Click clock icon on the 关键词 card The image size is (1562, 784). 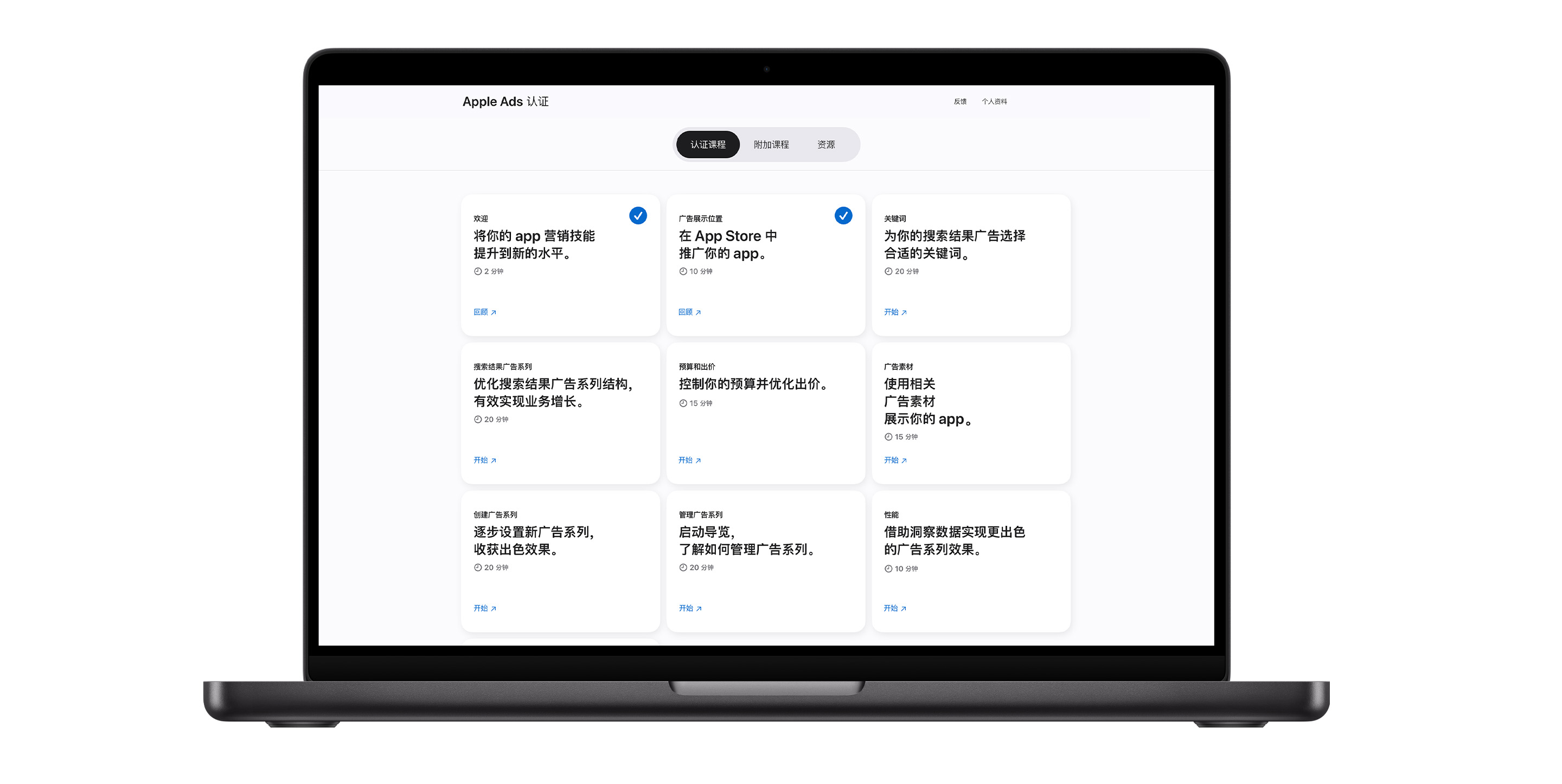point(888,271)
